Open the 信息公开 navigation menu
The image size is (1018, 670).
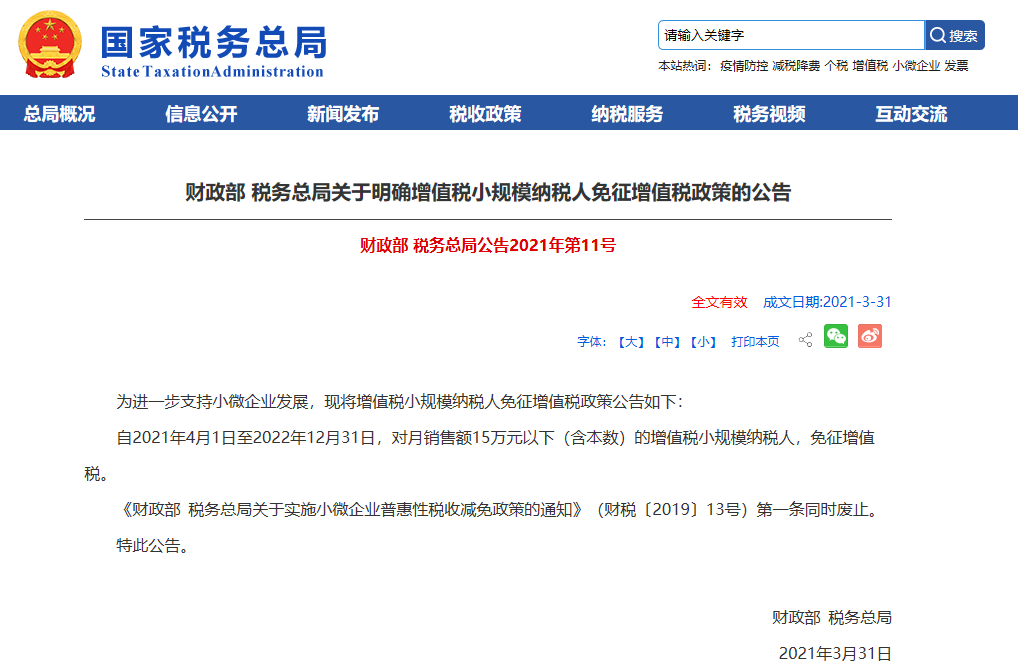pyautogui.click(x=201, y=114)
